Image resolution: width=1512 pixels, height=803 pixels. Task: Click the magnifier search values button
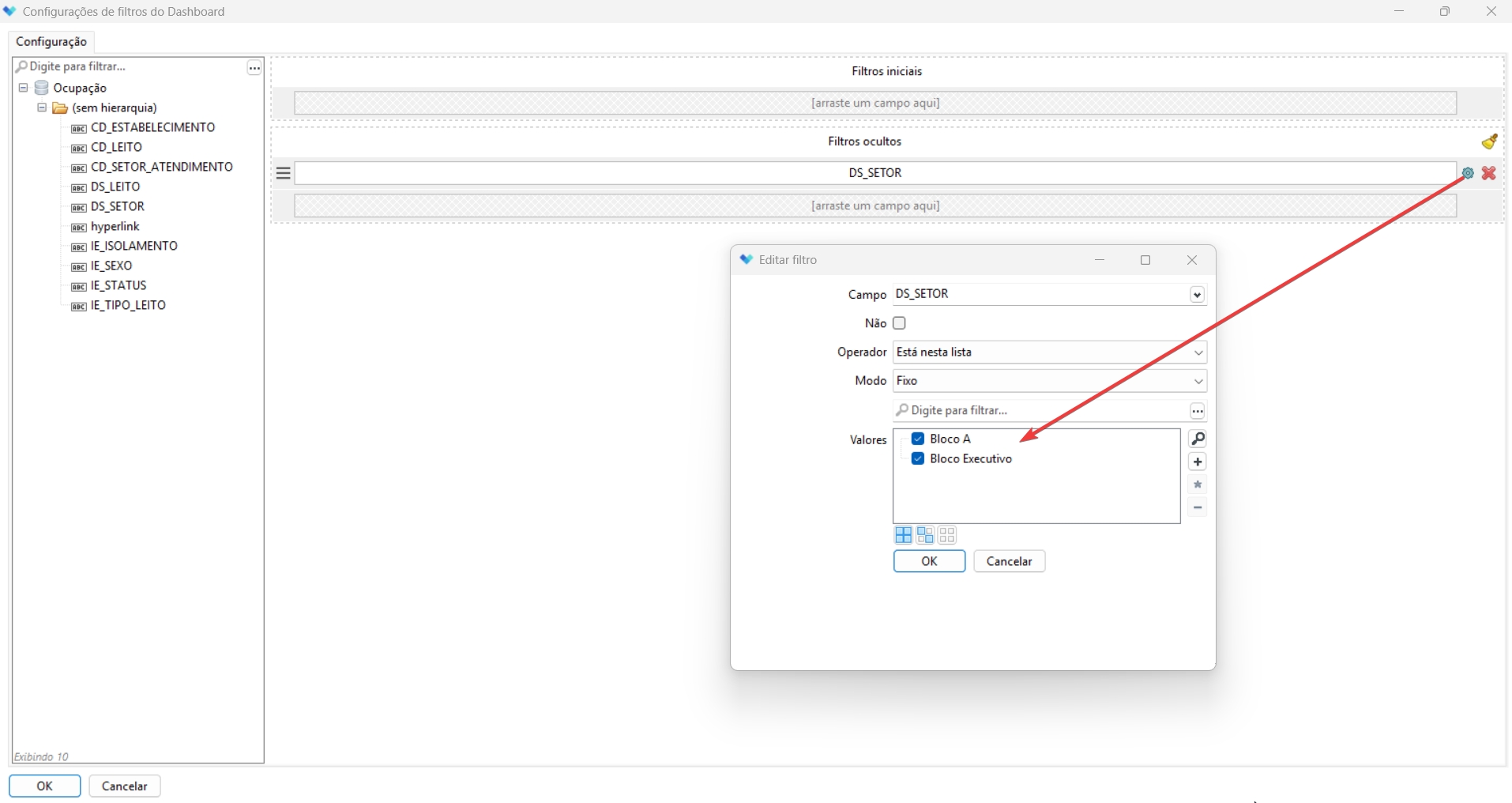1198,439
